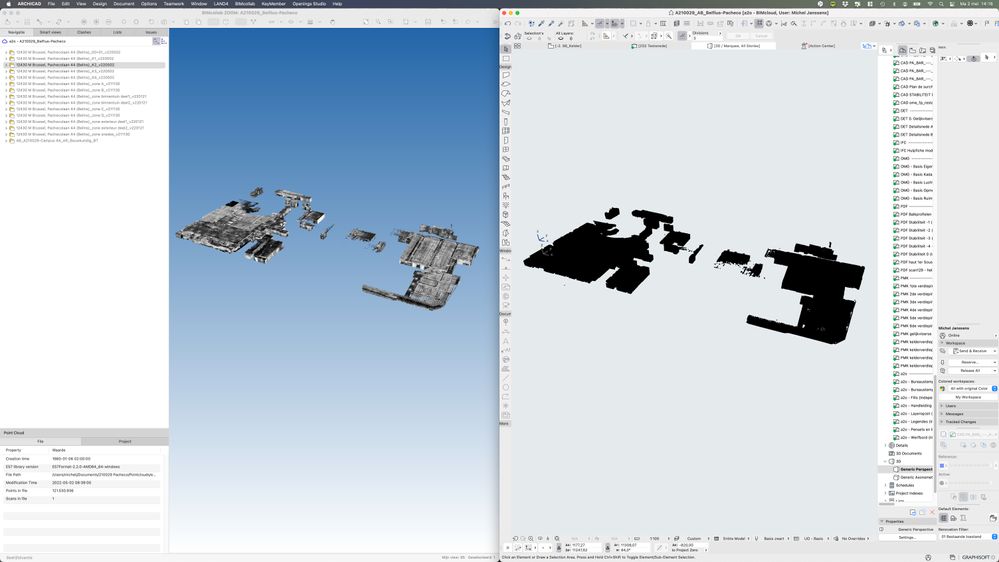The height and width of the screenshot is (562, 999).
Task: Click the Settings... button in Properties
Action: (x=907, y=537)
